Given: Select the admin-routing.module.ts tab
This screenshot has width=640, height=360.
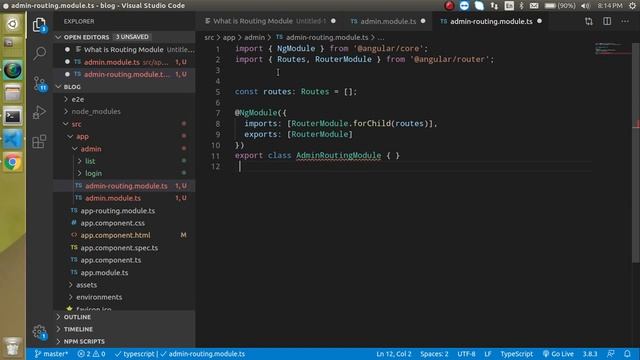Looking at the screenshot, I should click(491, 21).
